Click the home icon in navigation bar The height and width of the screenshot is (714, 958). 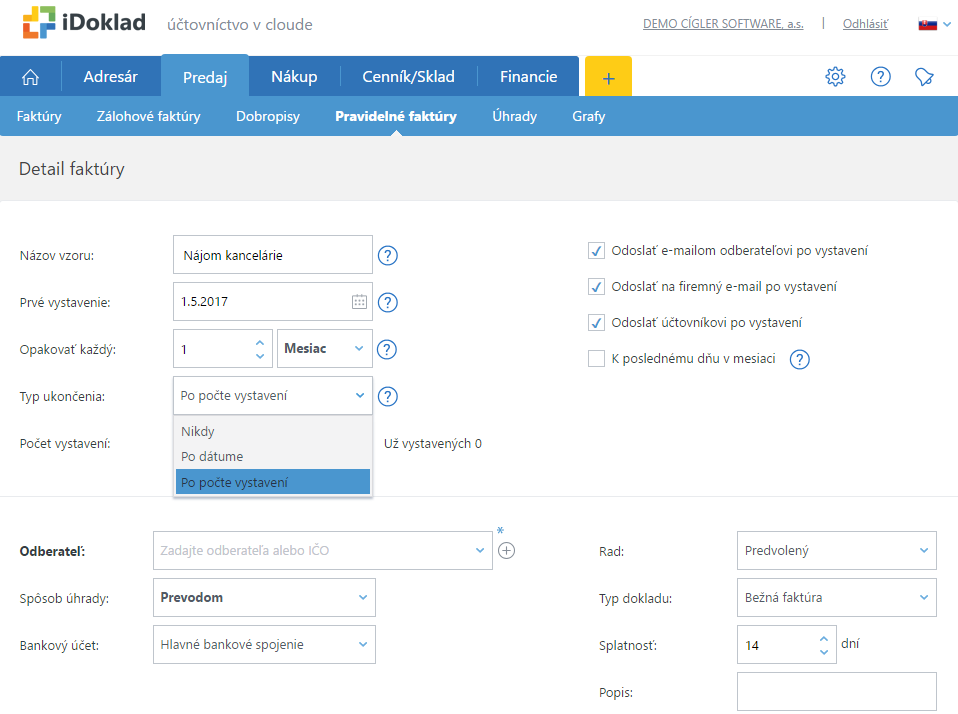point(31,77)
